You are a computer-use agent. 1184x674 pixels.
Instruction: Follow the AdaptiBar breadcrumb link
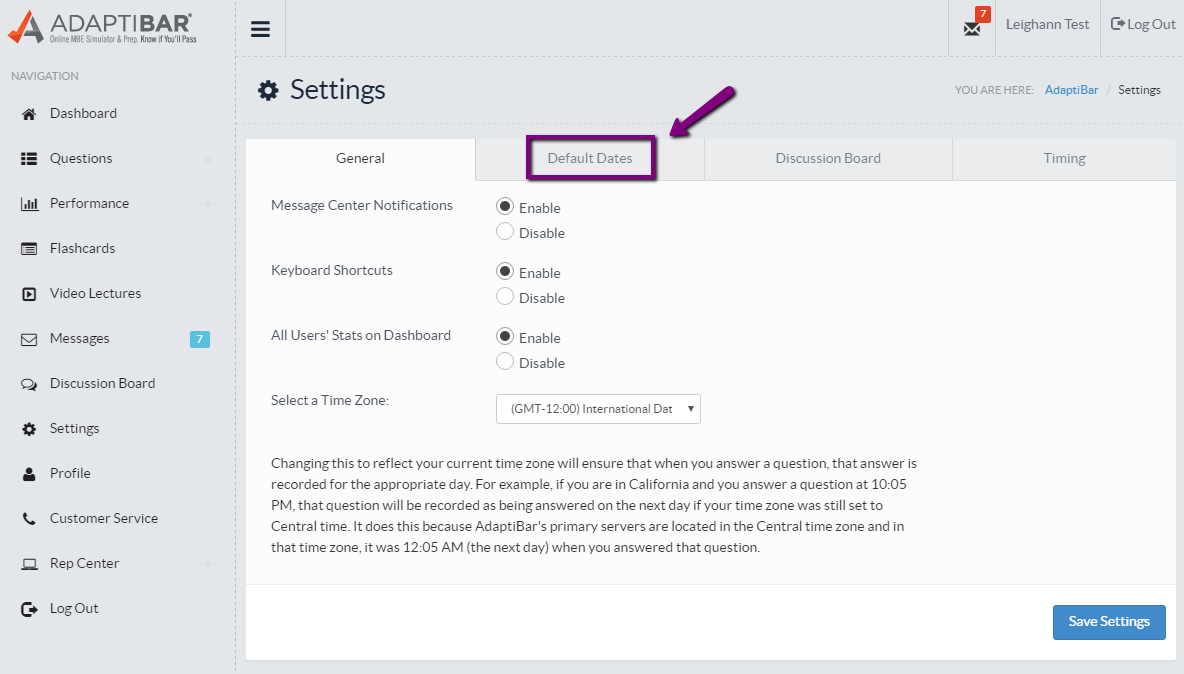click(1071, 90)
